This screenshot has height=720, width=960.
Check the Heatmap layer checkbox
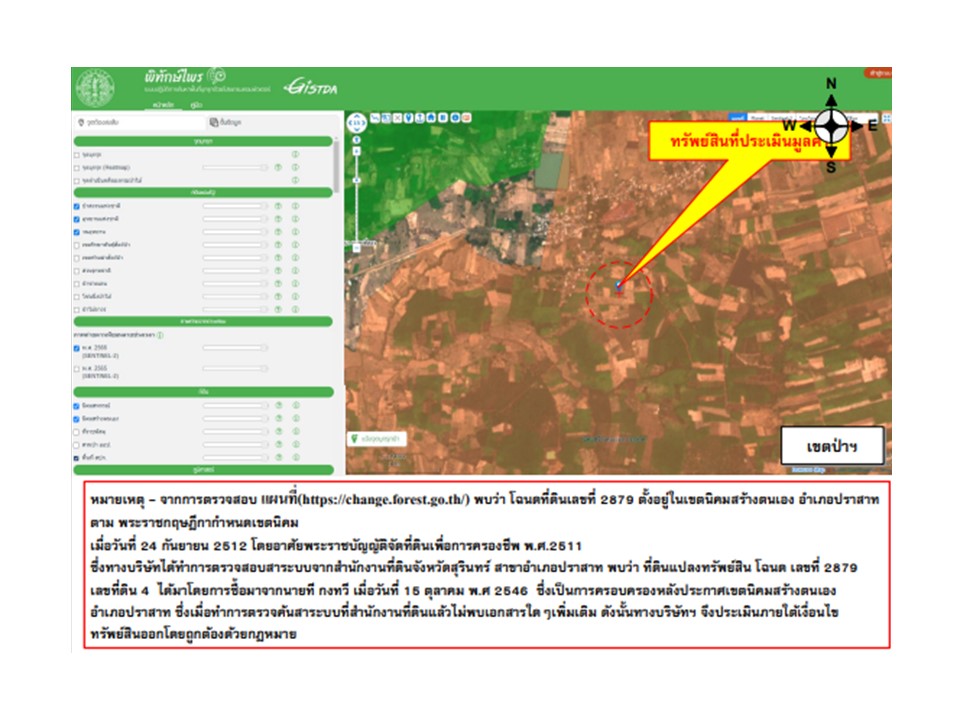click(x=77, y=167)
